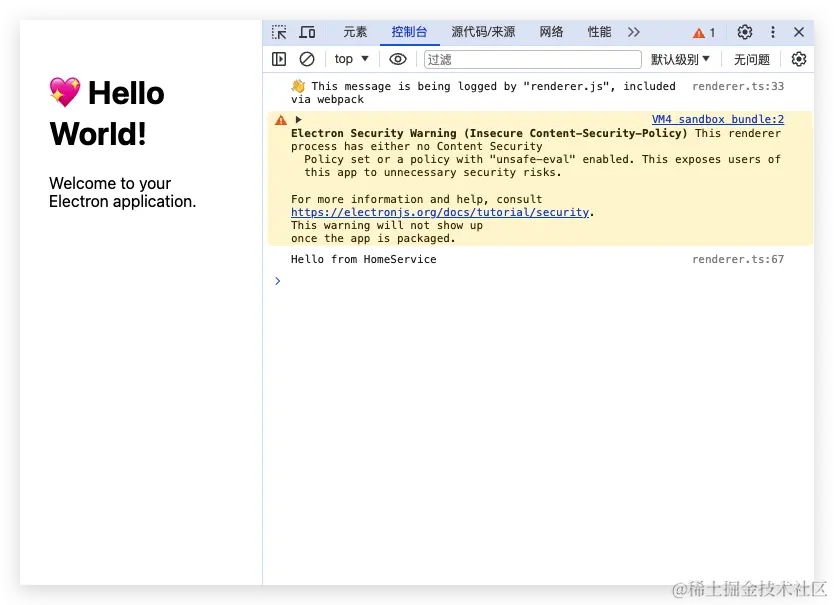Viewport: 834px width, 605px height.
Task: Click the warning count indicator showing 1
Action: [704, 33]
